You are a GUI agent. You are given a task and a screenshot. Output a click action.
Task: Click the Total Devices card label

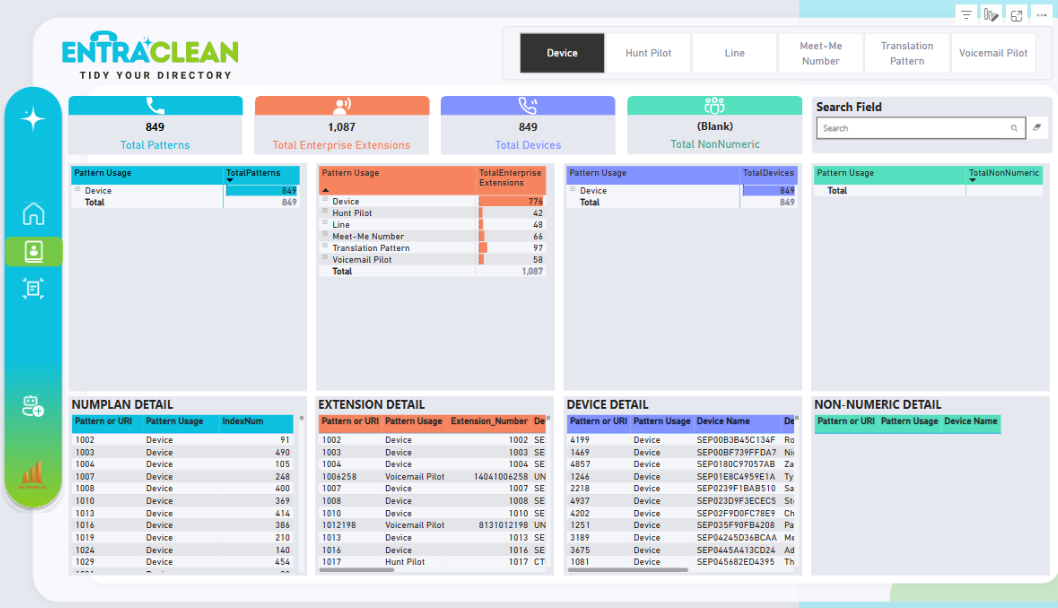[x=528, y=145]
